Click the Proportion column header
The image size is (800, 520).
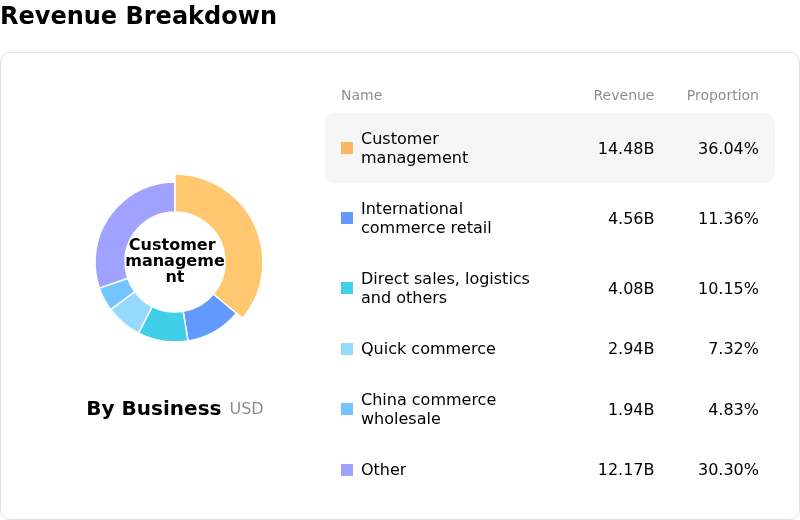[x=722, y=96]
